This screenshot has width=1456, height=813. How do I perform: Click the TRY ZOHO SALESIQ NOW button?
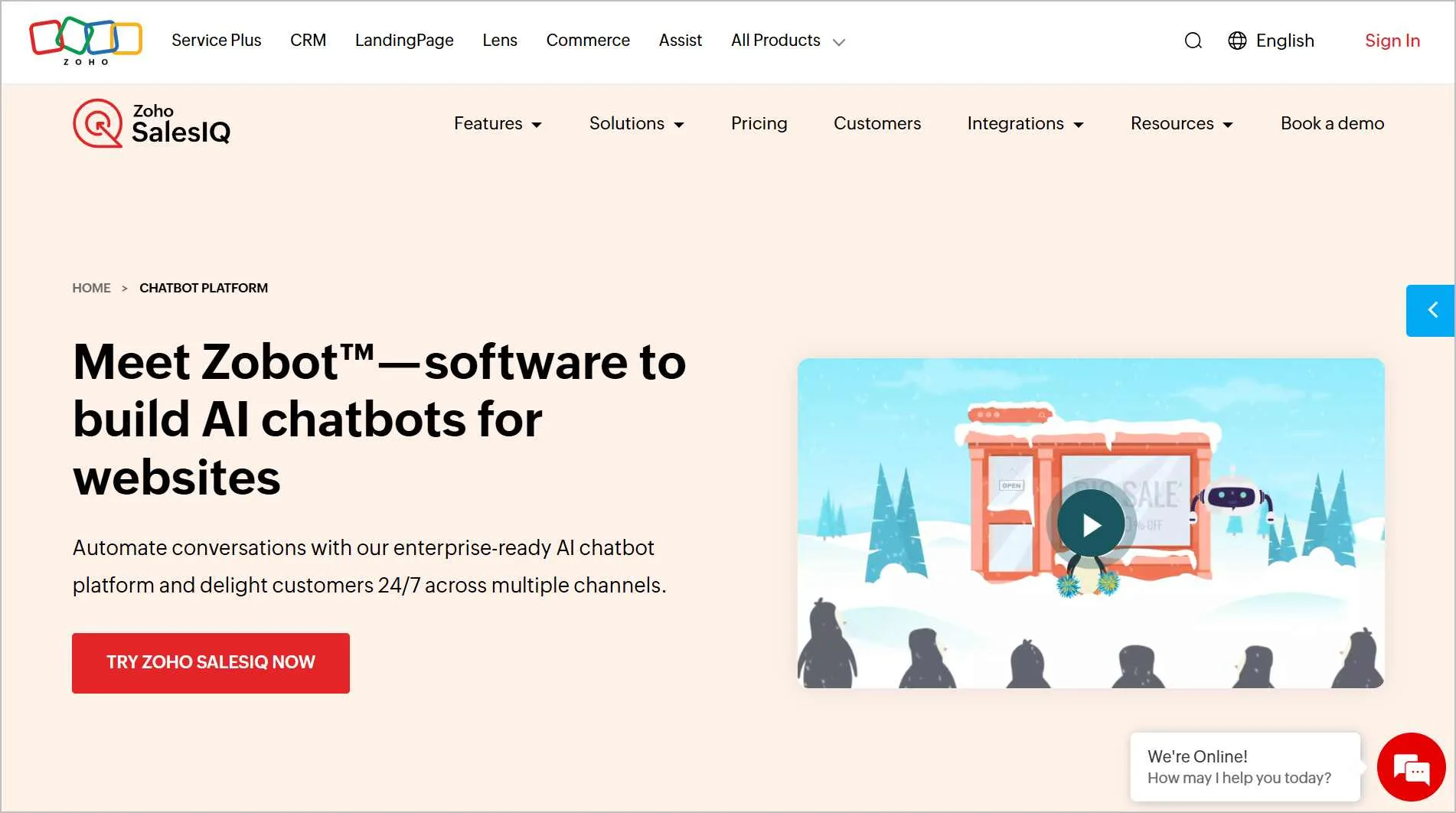pyautogui.click(x=211, y=663)
